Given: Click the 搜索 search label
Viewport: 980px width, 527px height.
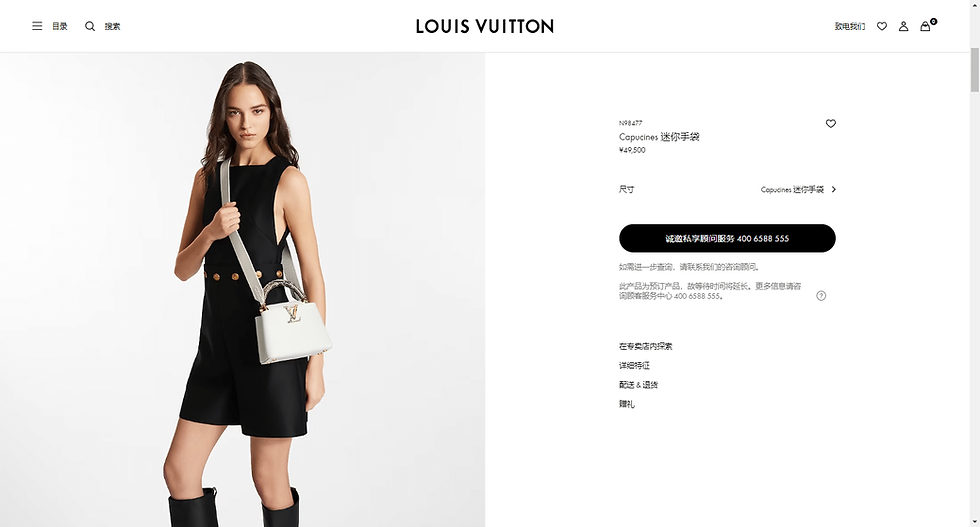Looking at the screenshot, I should click(x=112, y=26).
